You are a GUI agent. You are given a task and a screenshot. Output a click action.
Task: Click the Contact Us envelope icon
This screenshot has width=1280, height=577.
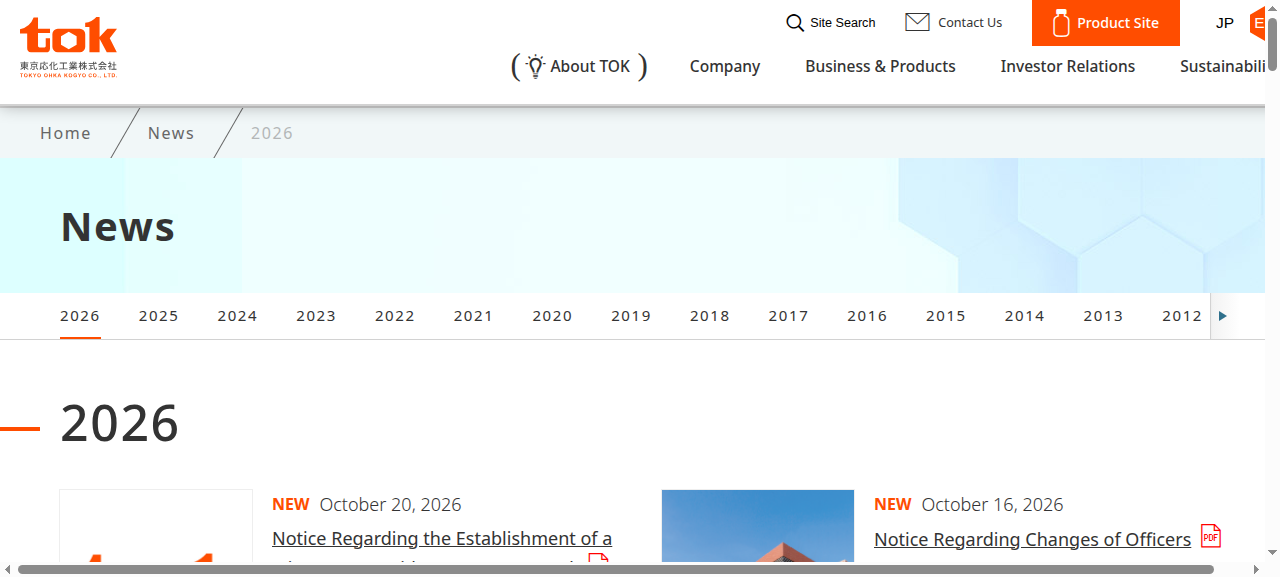tap(917, 22)
